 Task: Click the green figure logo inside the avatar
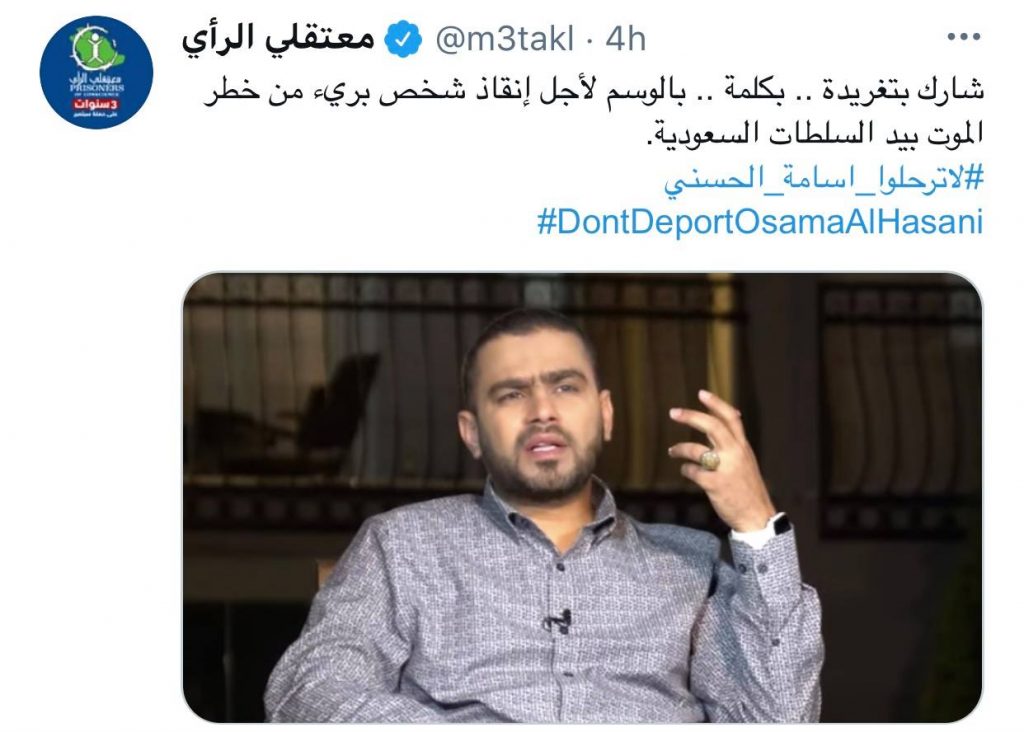[x=96, y=49]
